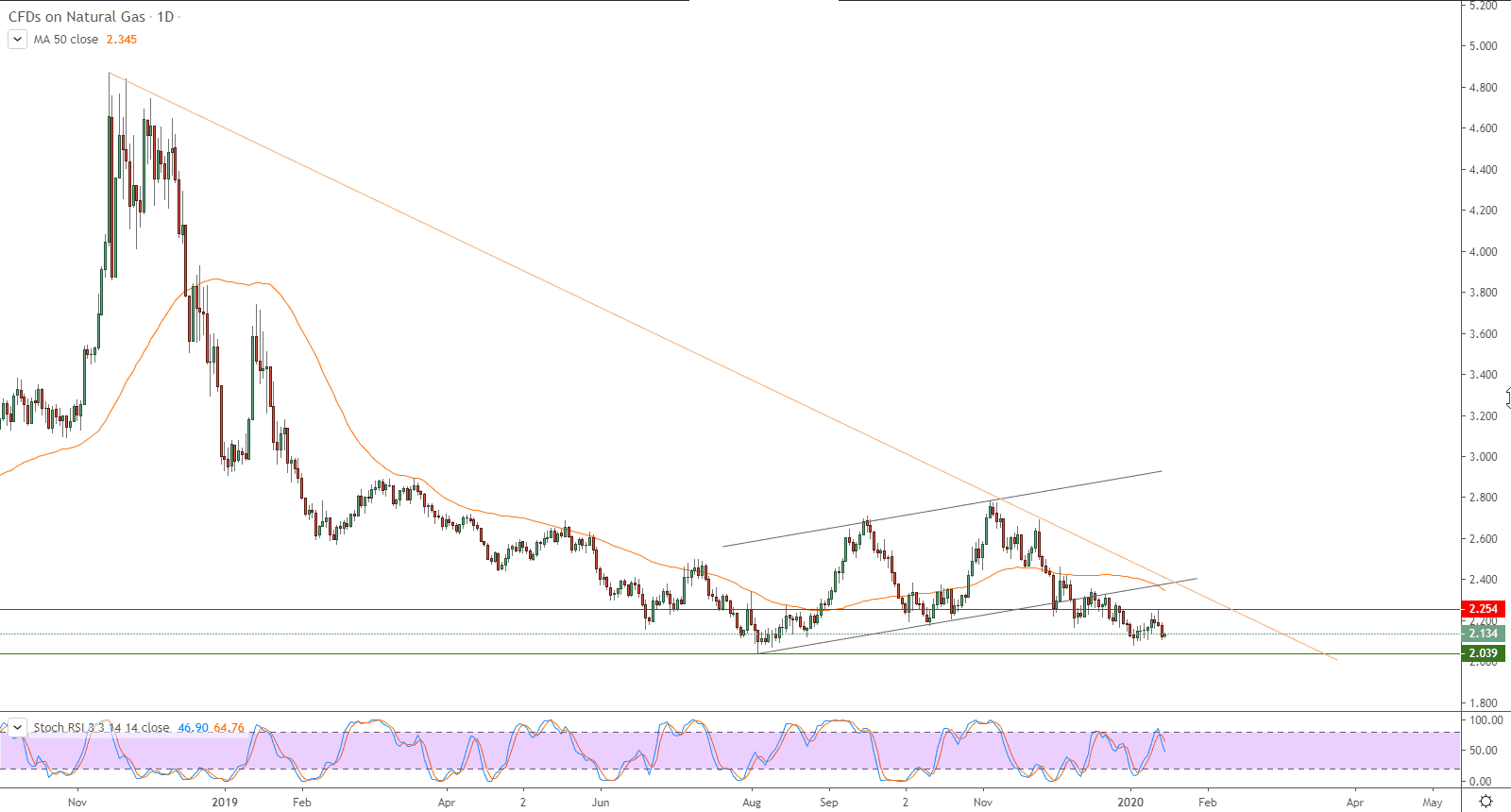Screen dimensions: 1511x812
Task: Collapse the Stoch RSI legend arrow
Action: tap(17, 728)
